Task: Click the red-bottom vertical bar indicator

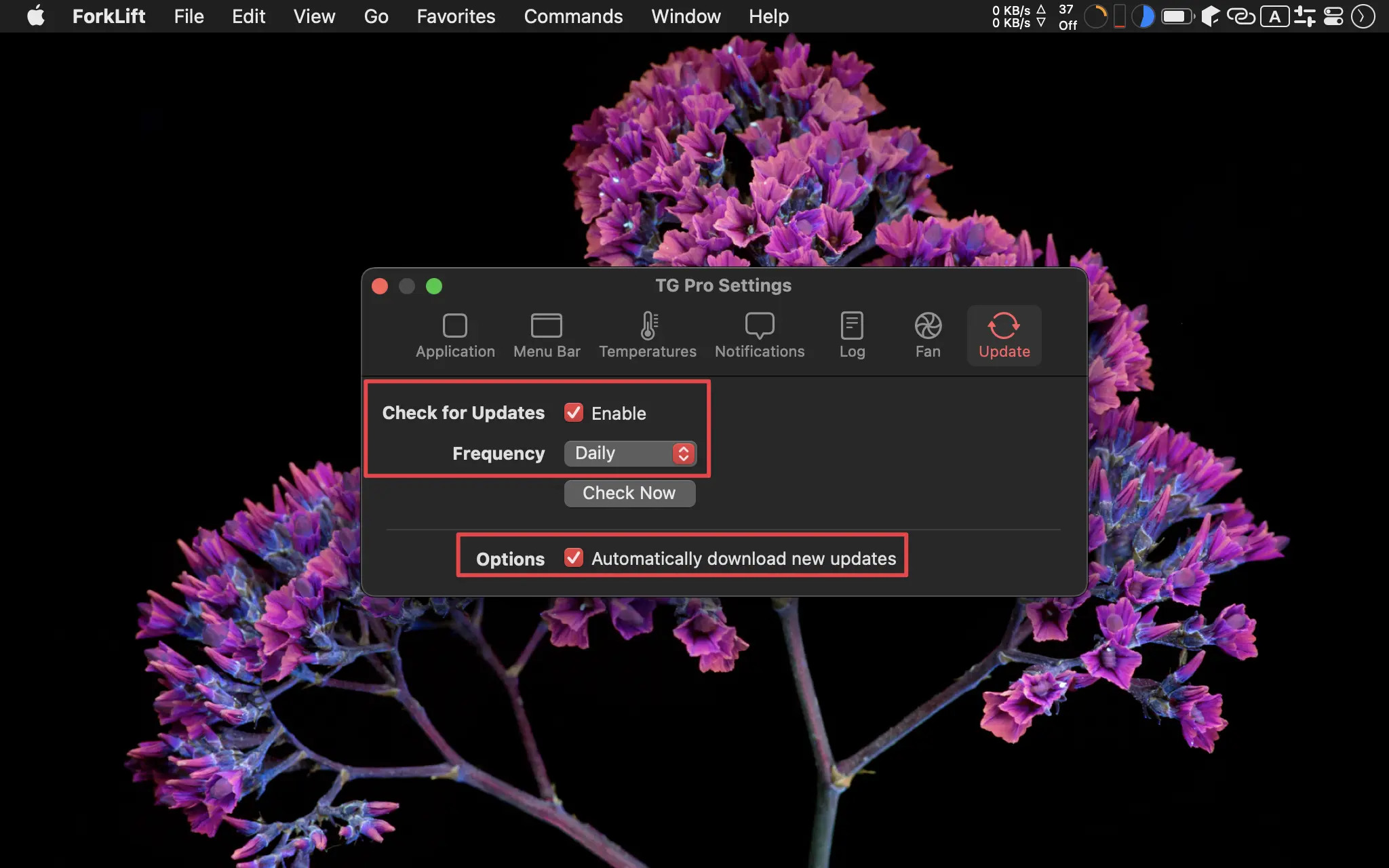Action: coord(1120,16)
